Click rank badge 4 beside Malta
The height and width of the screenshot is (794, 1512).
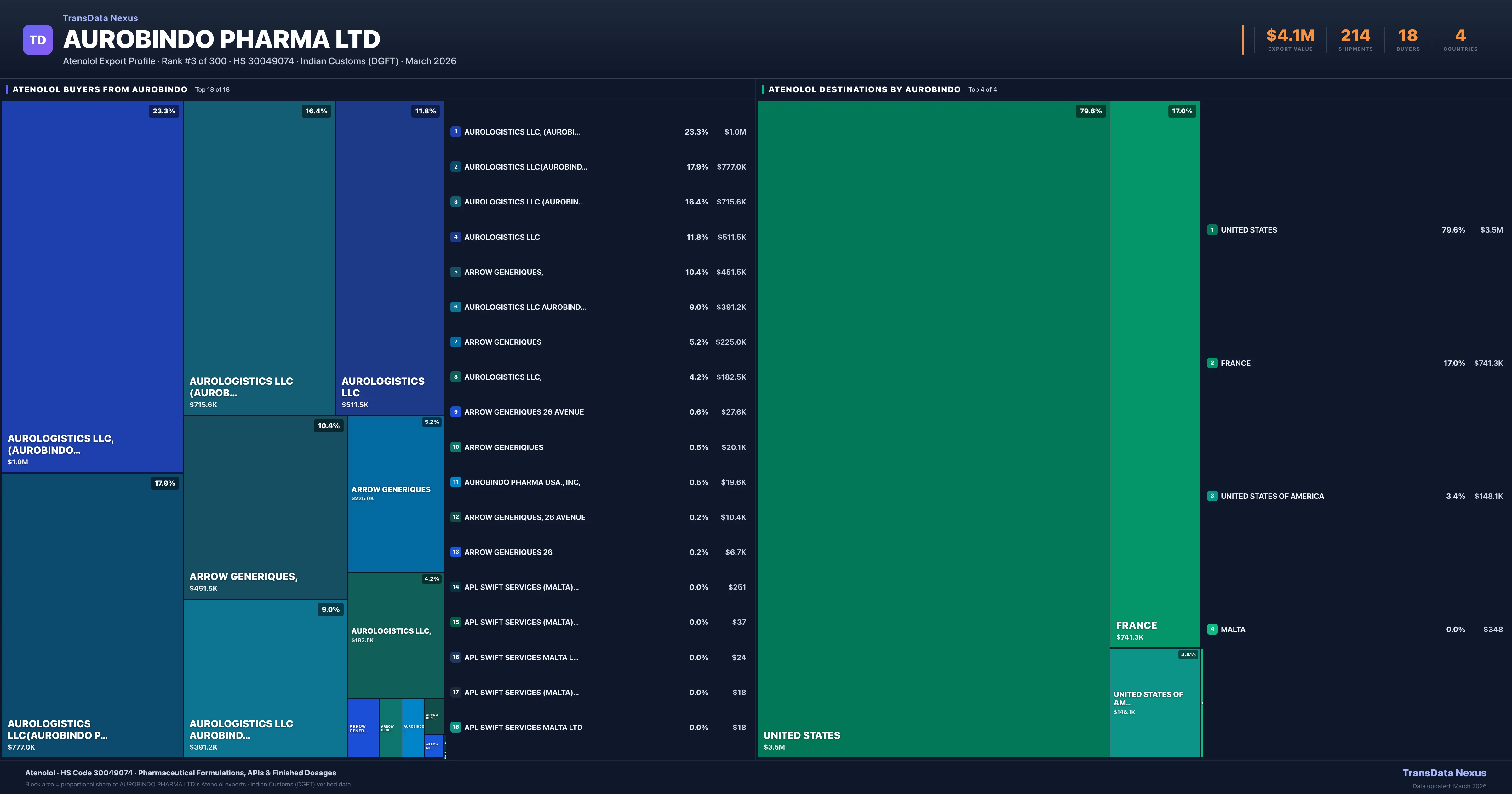[x=1212, y=629]
